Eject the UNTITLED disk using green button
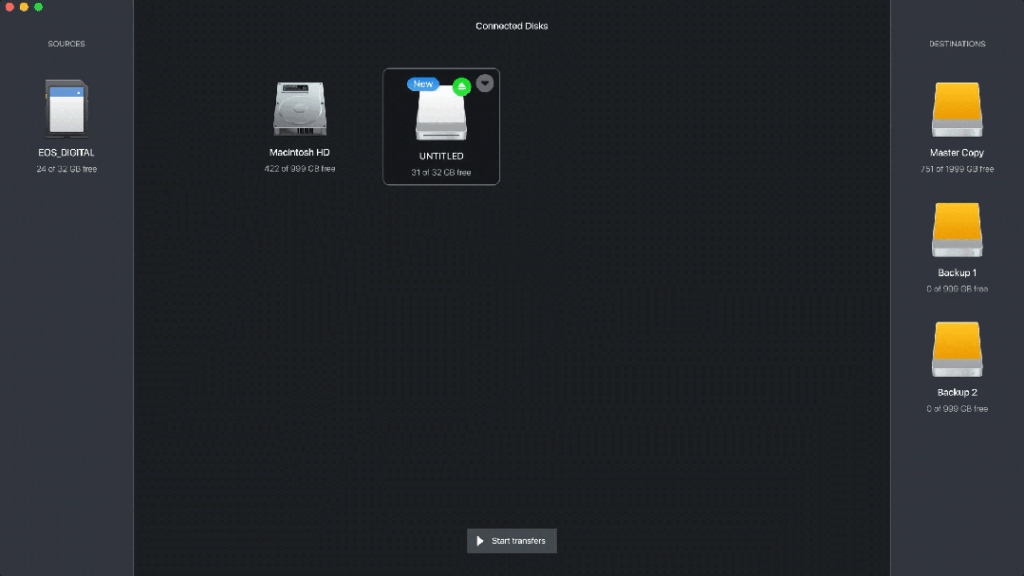The height and width of the screenshot is (576, 1024). [461, 86]
